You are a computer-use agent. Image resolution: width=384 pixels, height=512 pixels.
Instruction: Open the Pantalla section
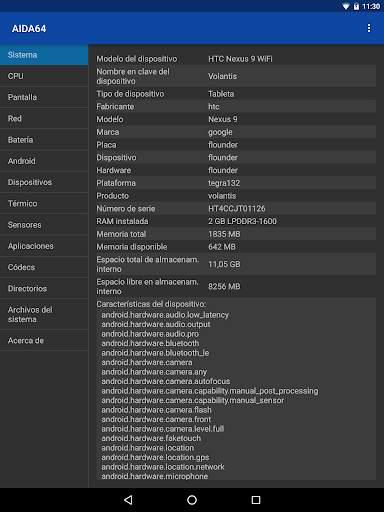[x=44, y=97]
